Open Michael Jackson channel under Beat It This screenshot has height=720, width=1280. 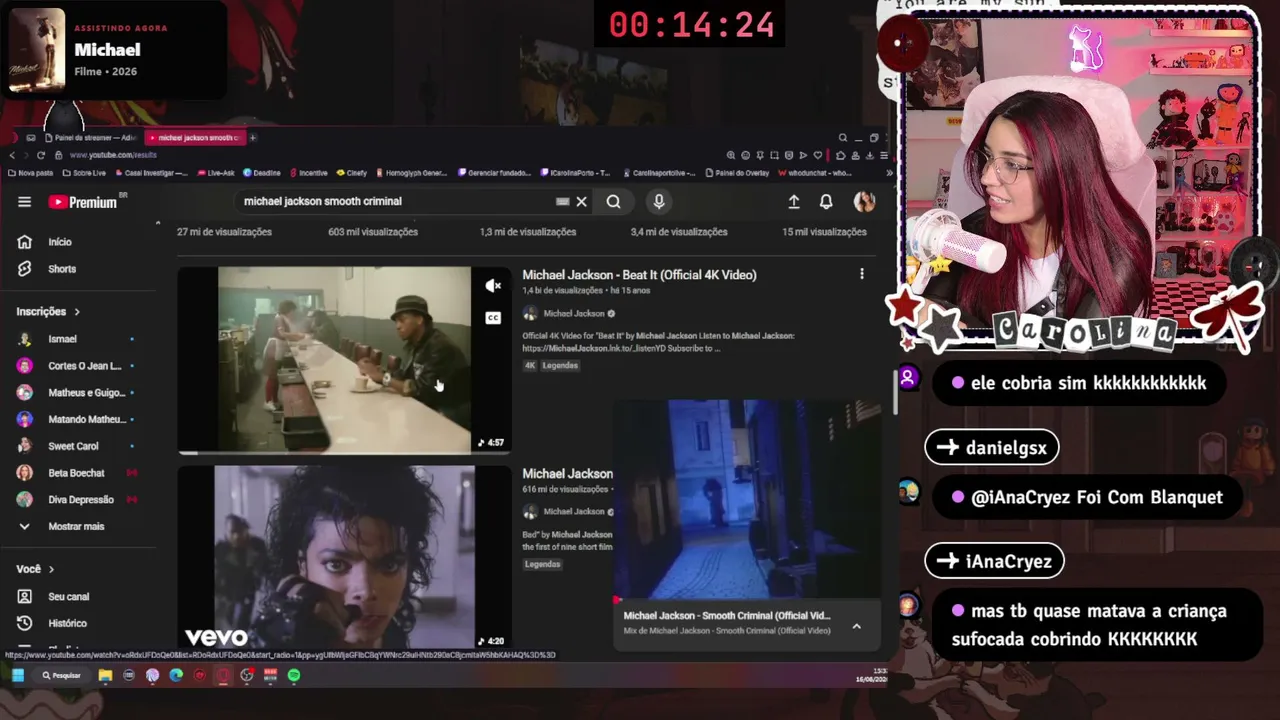(x=574, y=314)
